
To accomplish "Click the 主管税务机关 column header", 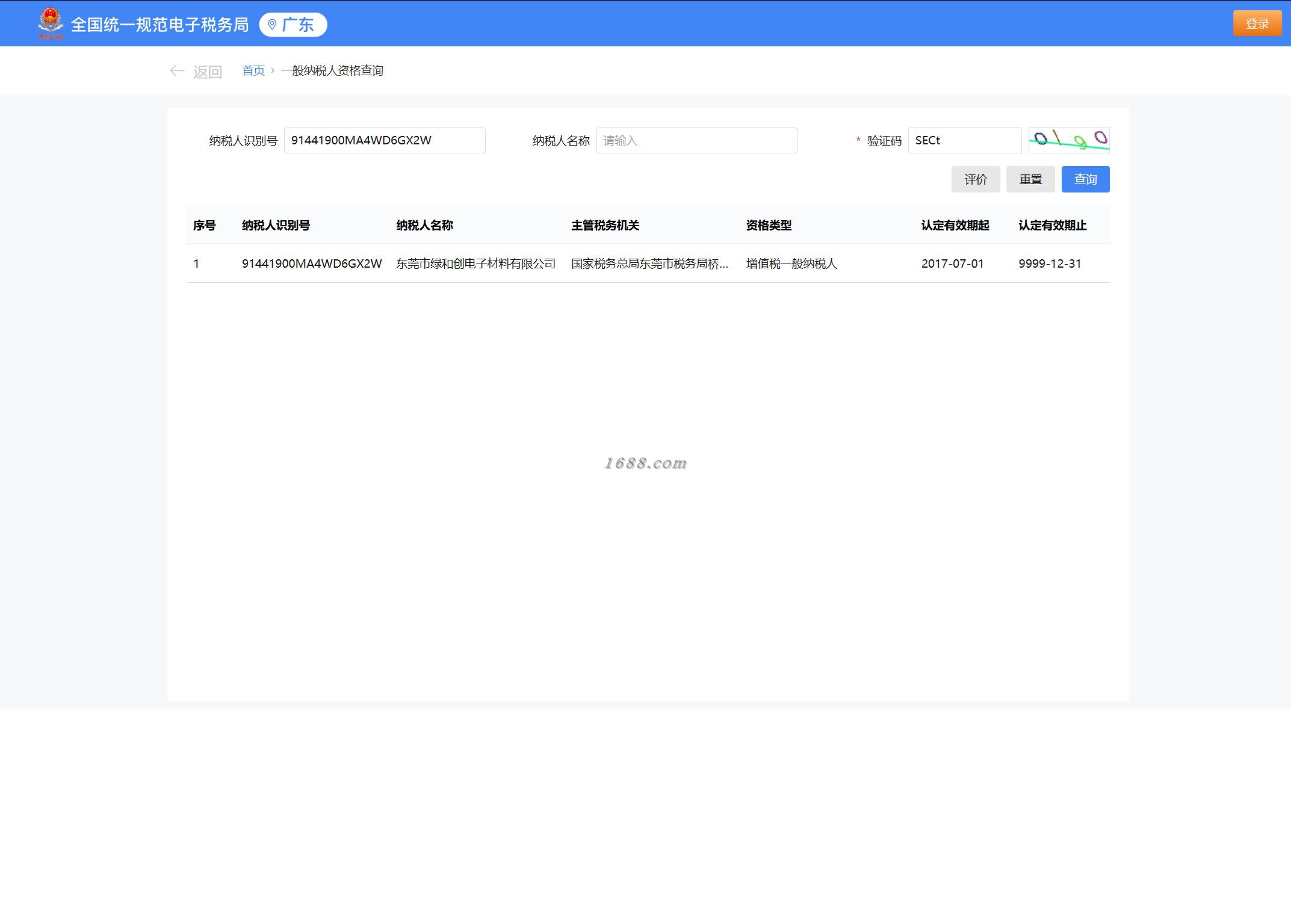I will [x=605, y=225].
